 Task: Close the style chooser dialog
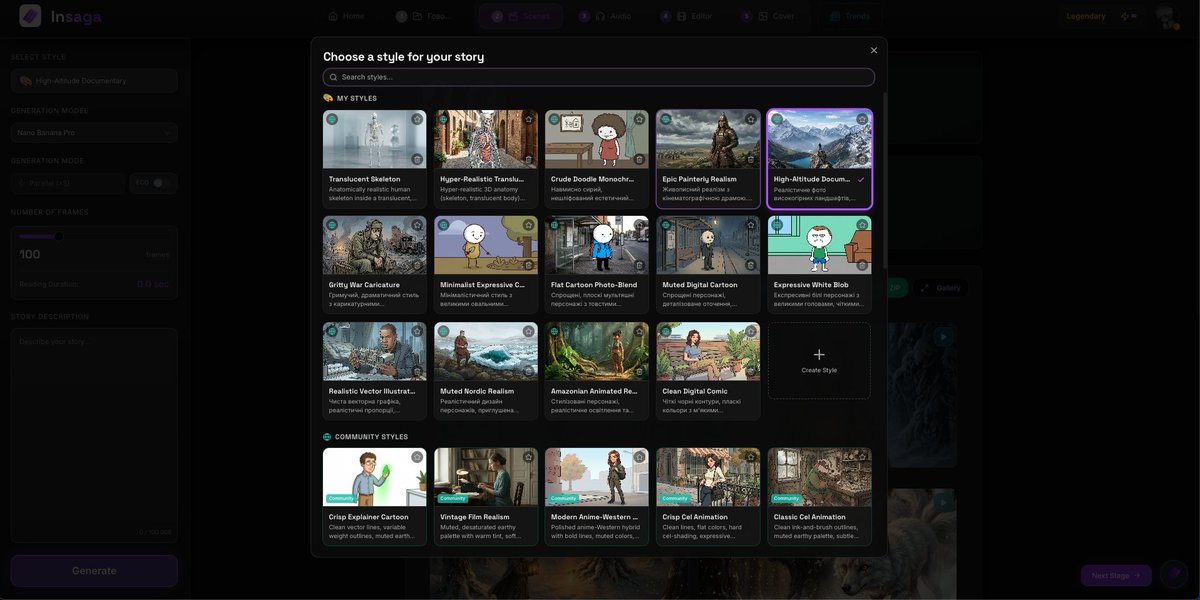[874, 50]
